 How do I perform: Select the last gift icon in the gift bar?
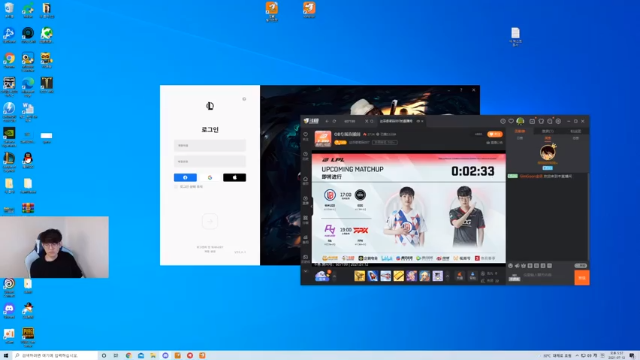pos(438,276)
